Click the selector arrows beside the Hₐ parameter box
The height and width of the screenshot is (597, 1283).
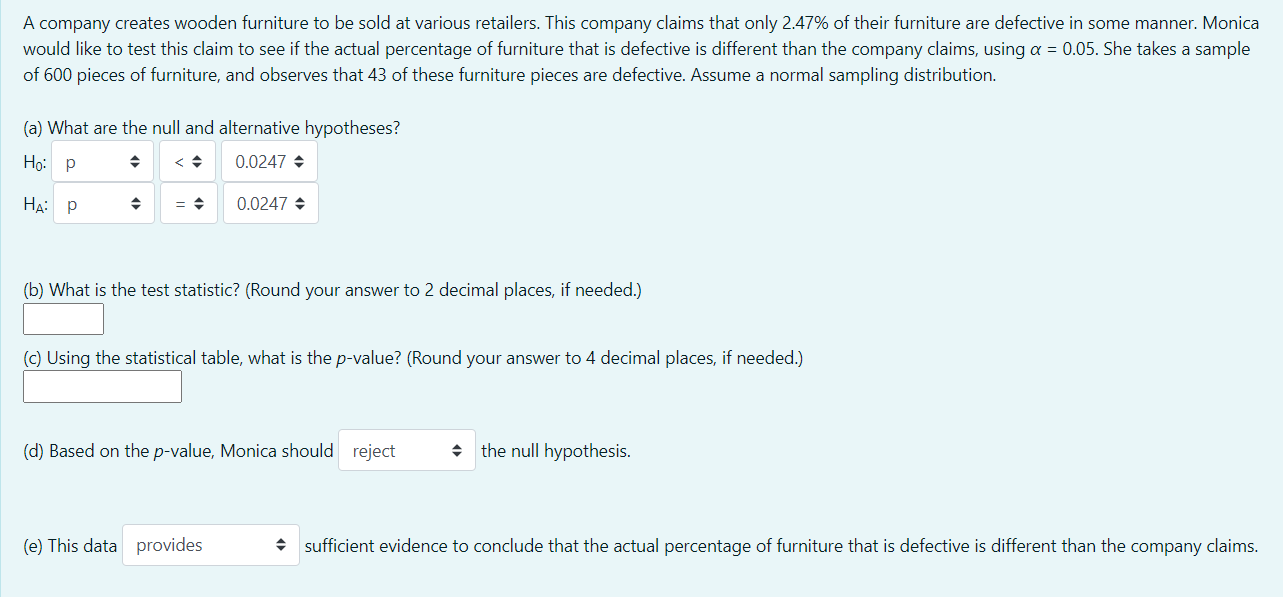[x=137, y=203]
